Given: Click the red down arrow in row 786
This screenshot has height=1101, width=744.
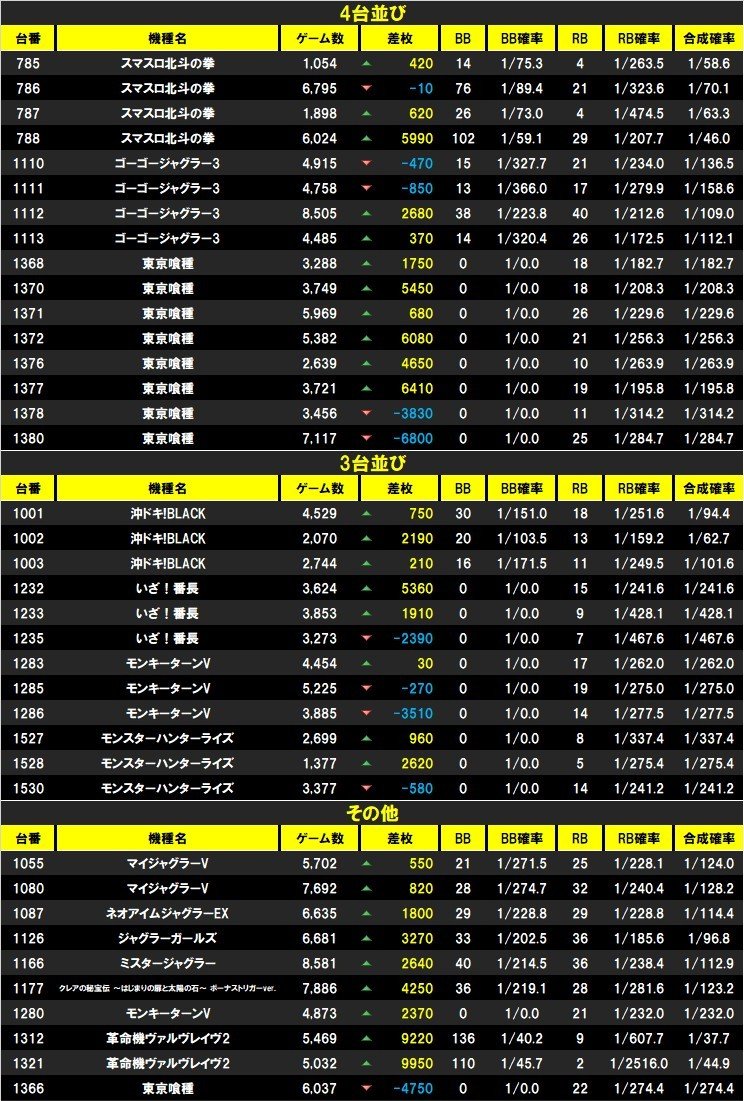Looking at the screenshot, I should tap(366, 88).
